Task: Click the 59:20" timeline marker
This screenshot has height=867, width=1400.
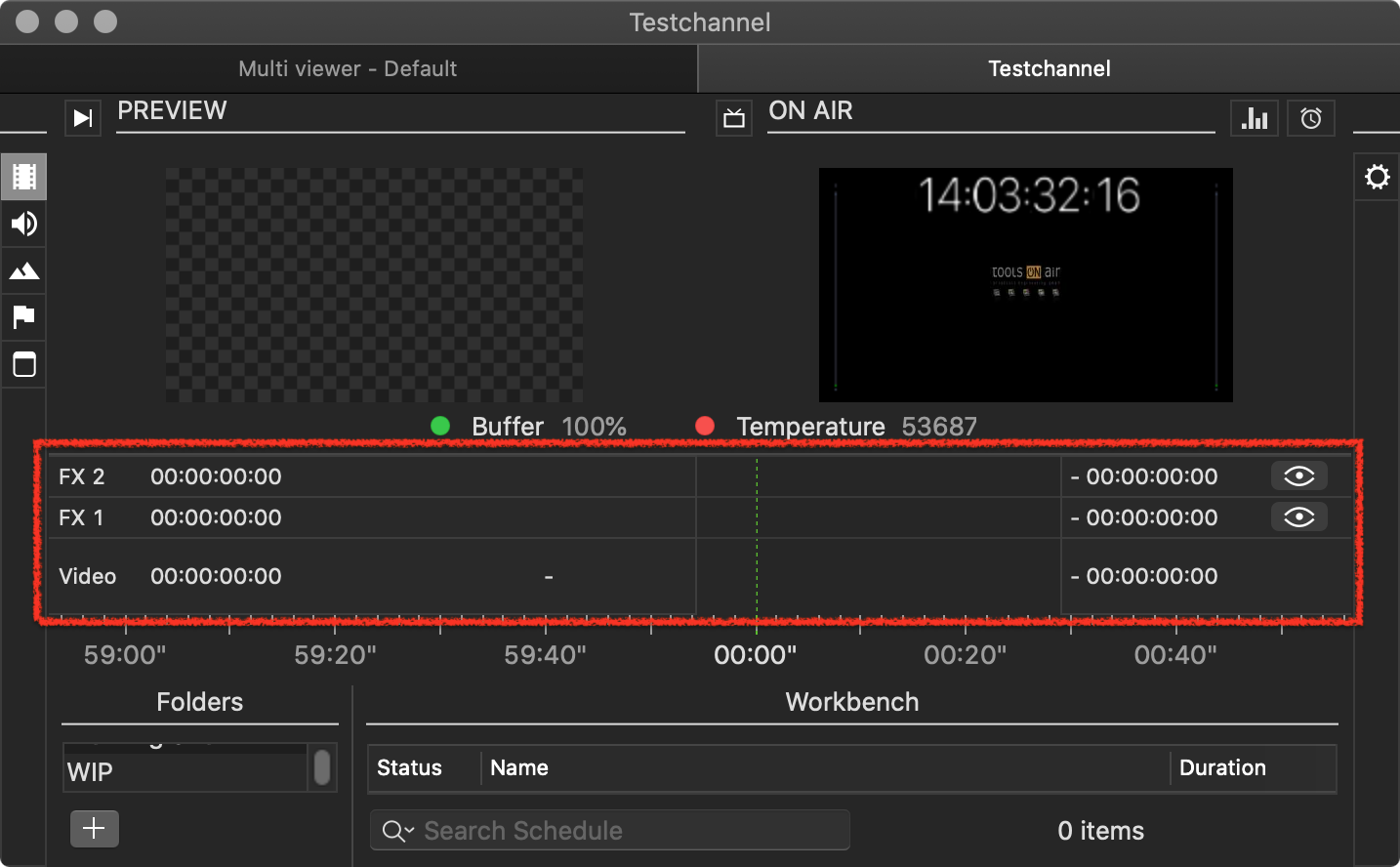Action: point(335,654)
